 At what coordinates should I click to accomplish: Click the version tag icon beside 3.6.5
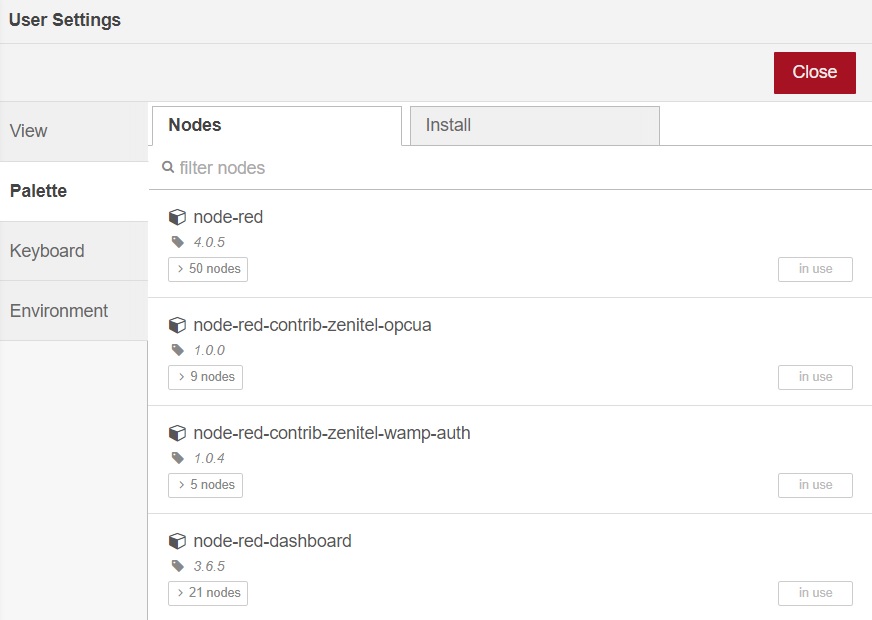tap(178, 566)
